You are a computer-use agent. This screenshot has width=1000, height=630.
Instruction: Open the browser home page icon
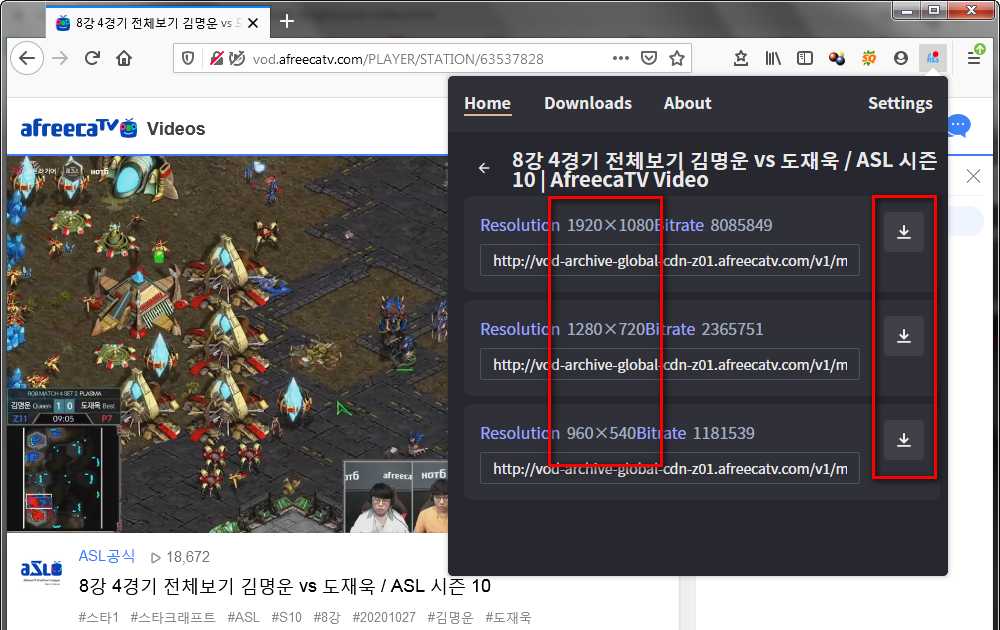coord(124,59)
